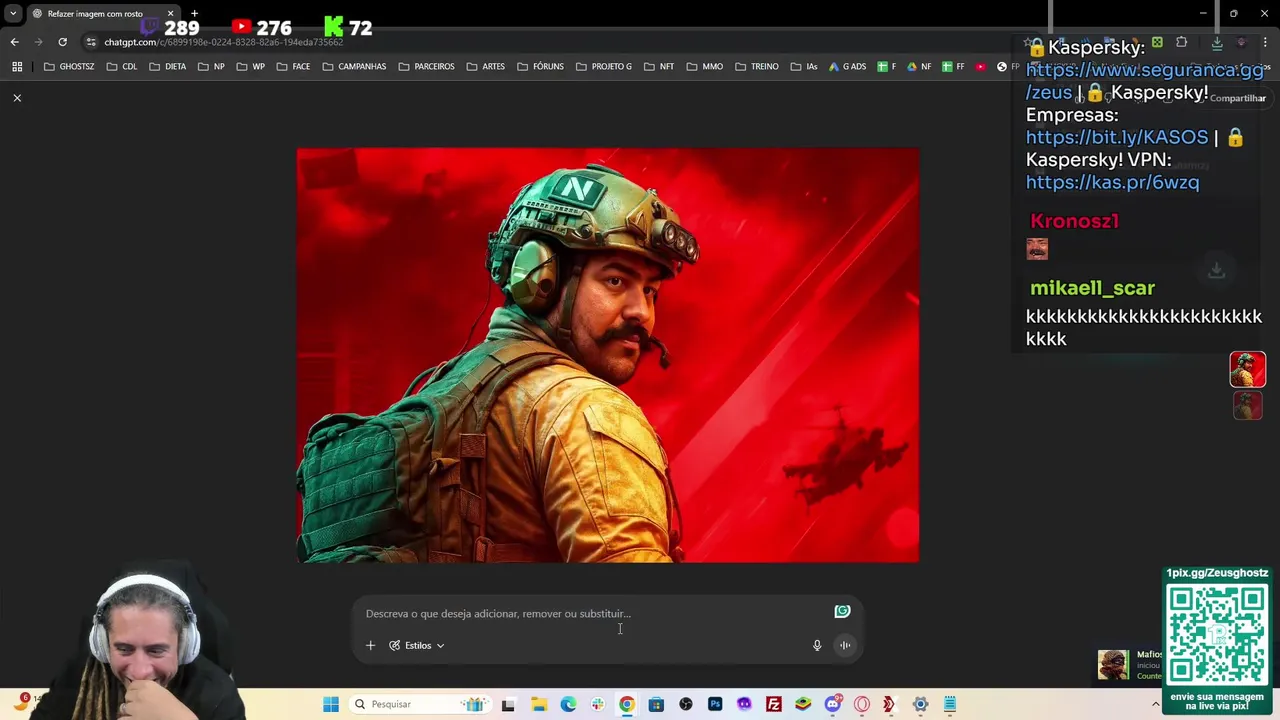The image size is (1280, 720).
Task: Open File Explorer from the taskbar
Action: click(539, 705)
